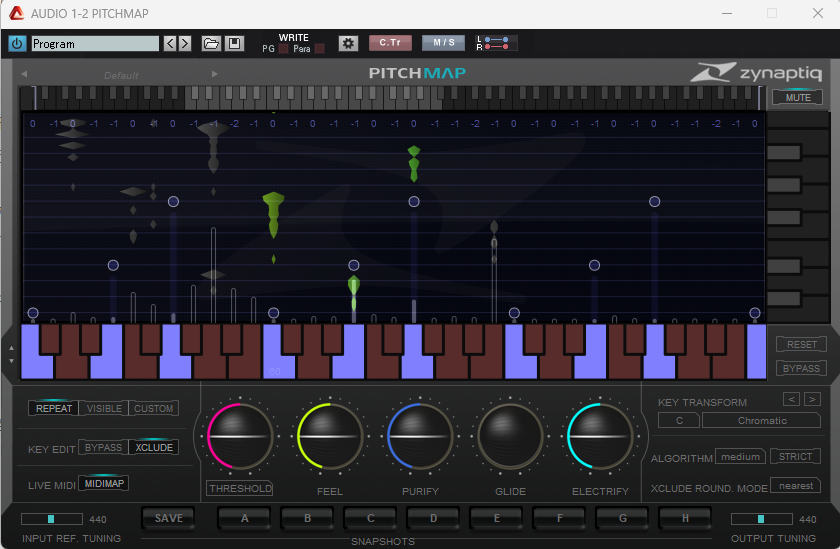
Task: Click the down arrow left of keyboard
Action: click(x=12, y=361)
